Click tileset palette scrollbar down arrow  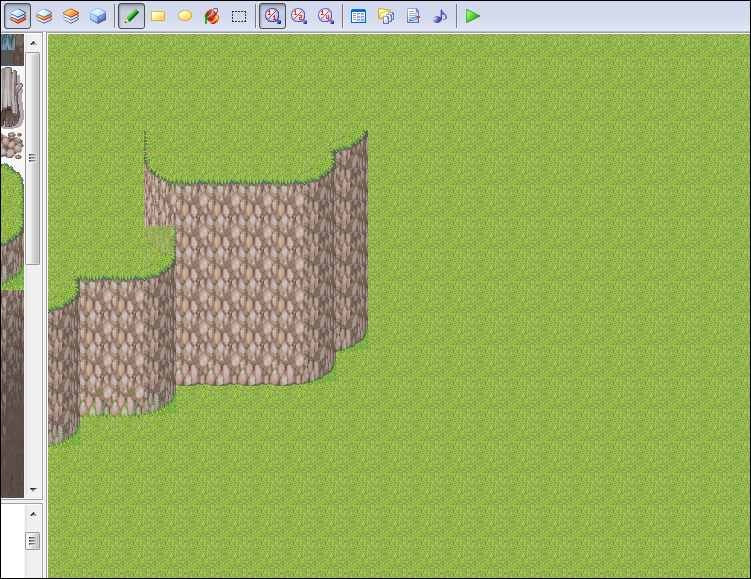click(33, 489)
